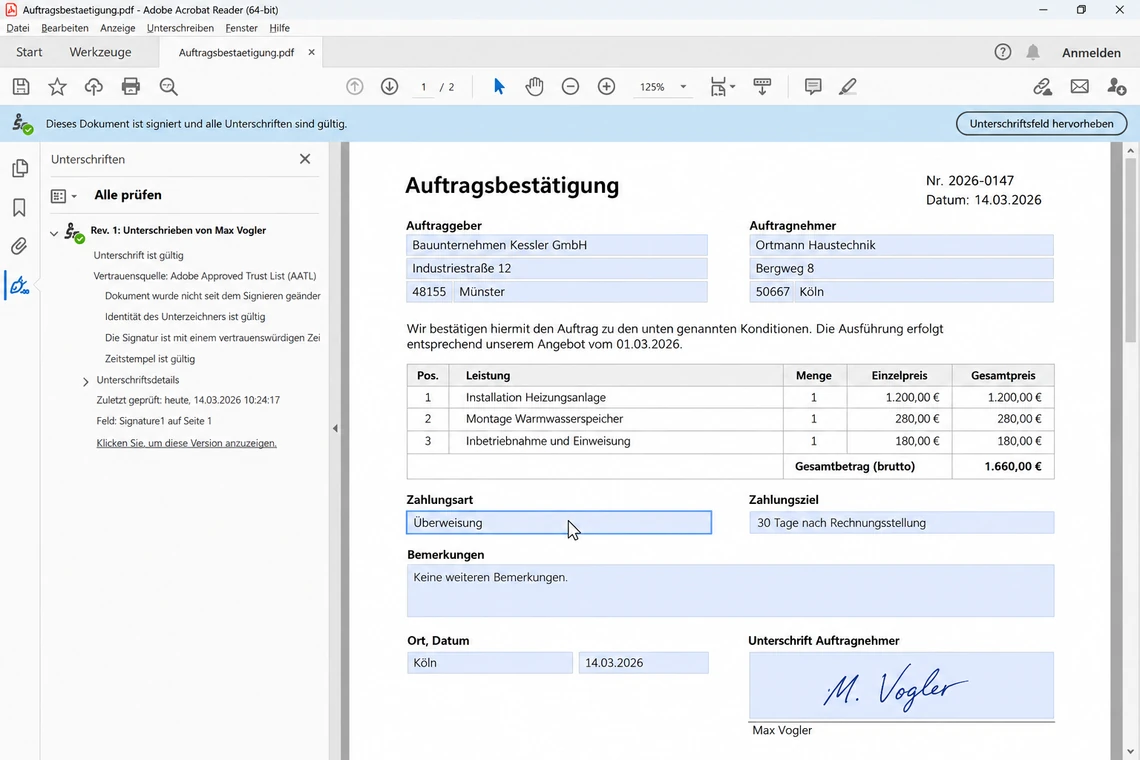The height and width of the screenshot is (760, 1140).
Task: Click the page number input field
Action: coord(423,87)
